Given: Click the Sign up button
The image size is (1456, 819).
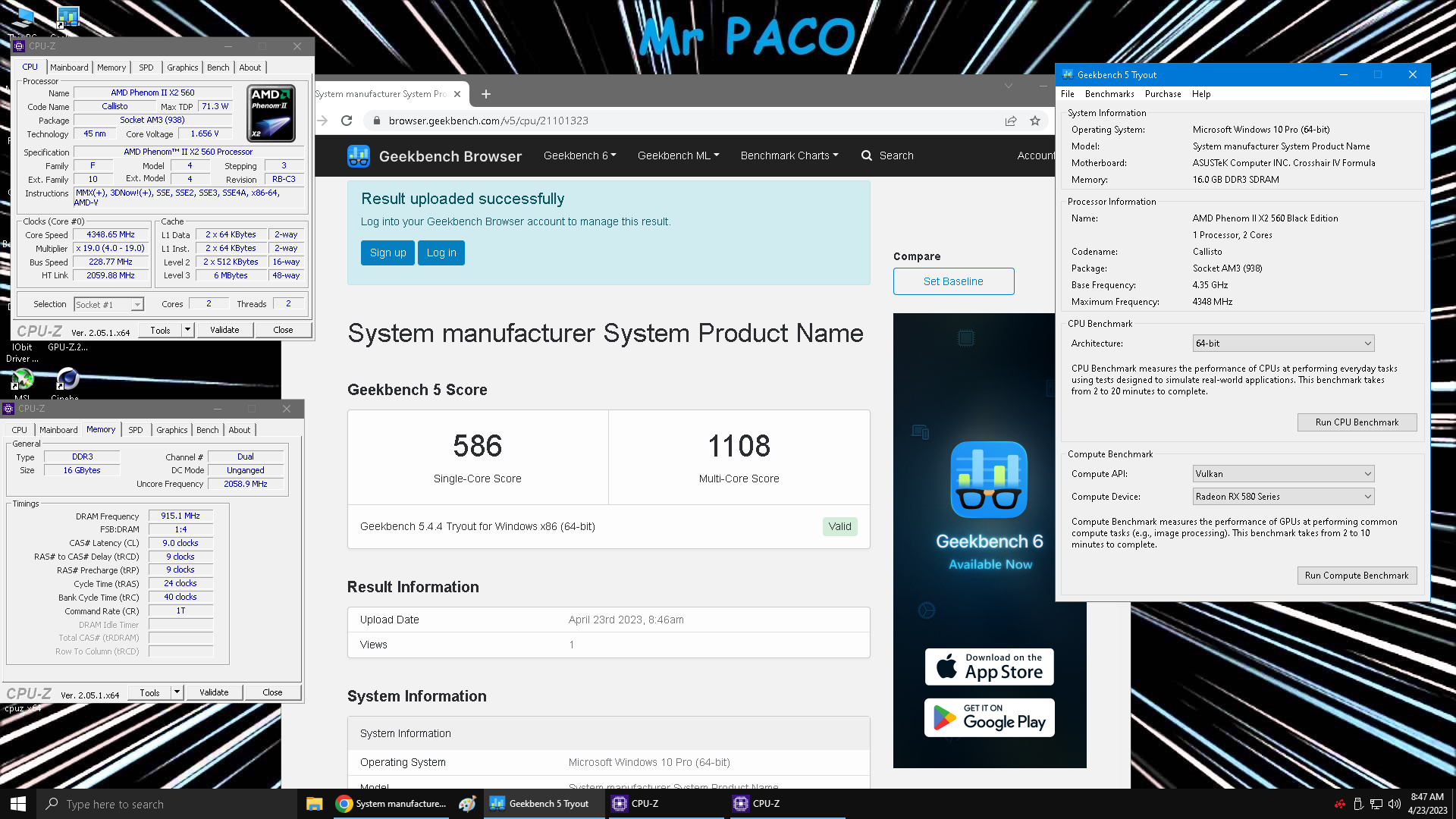Looking at the screenshot, I should point(388,253).
